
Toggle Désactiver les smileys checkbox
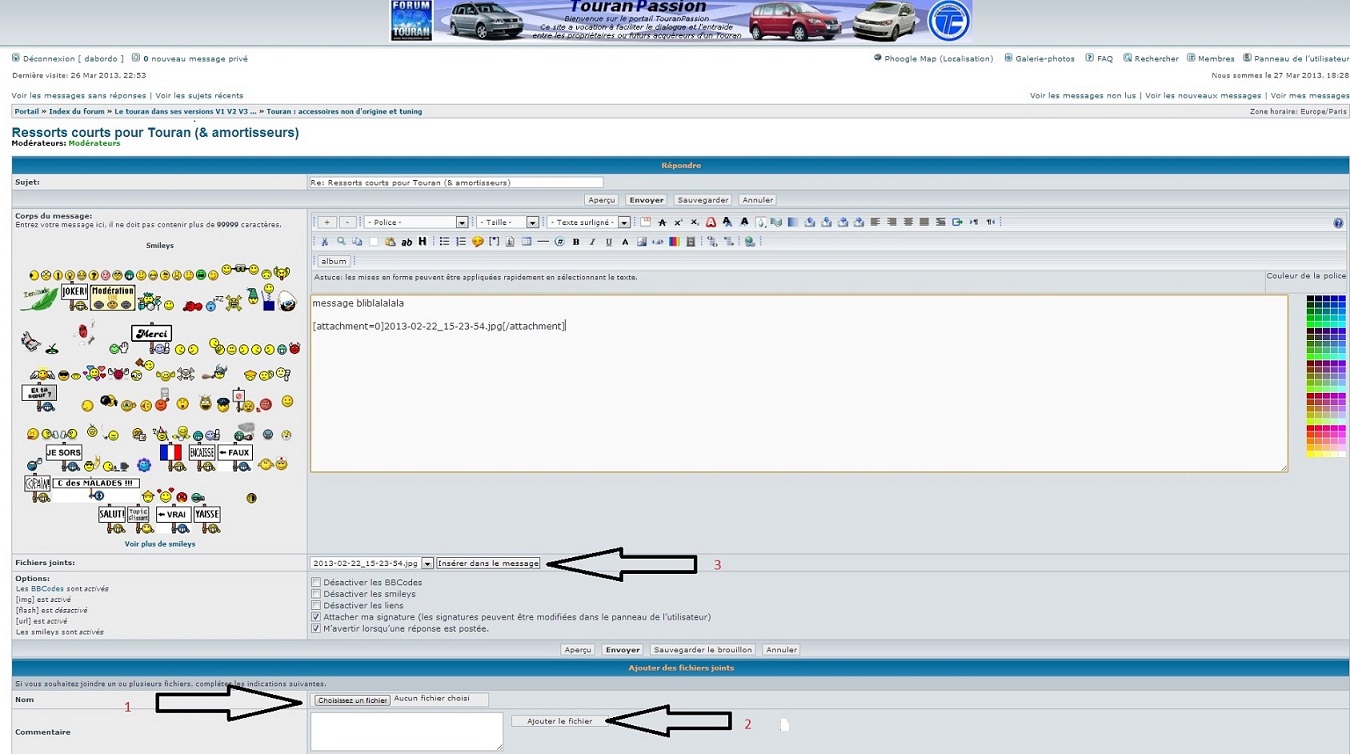tap(316, 594)
